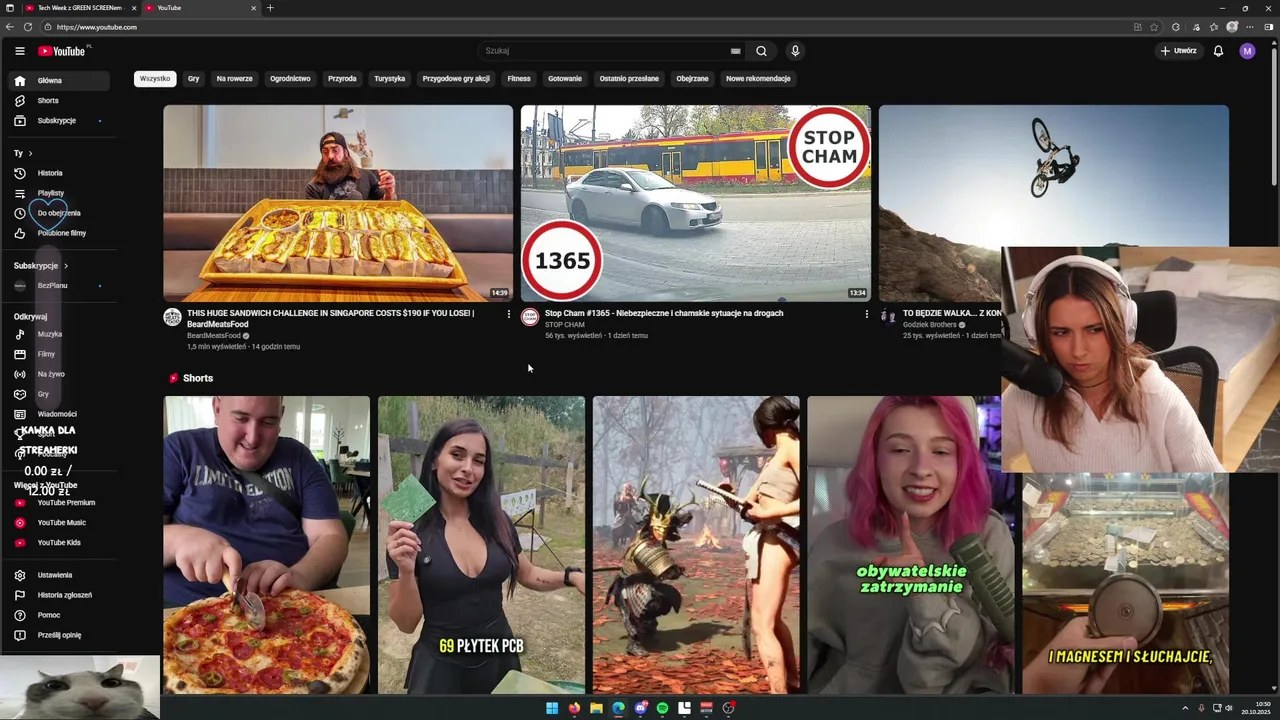The image size is (1280, 720).
Task: Open the purple M account avatar
Action: pos(1247,51)
